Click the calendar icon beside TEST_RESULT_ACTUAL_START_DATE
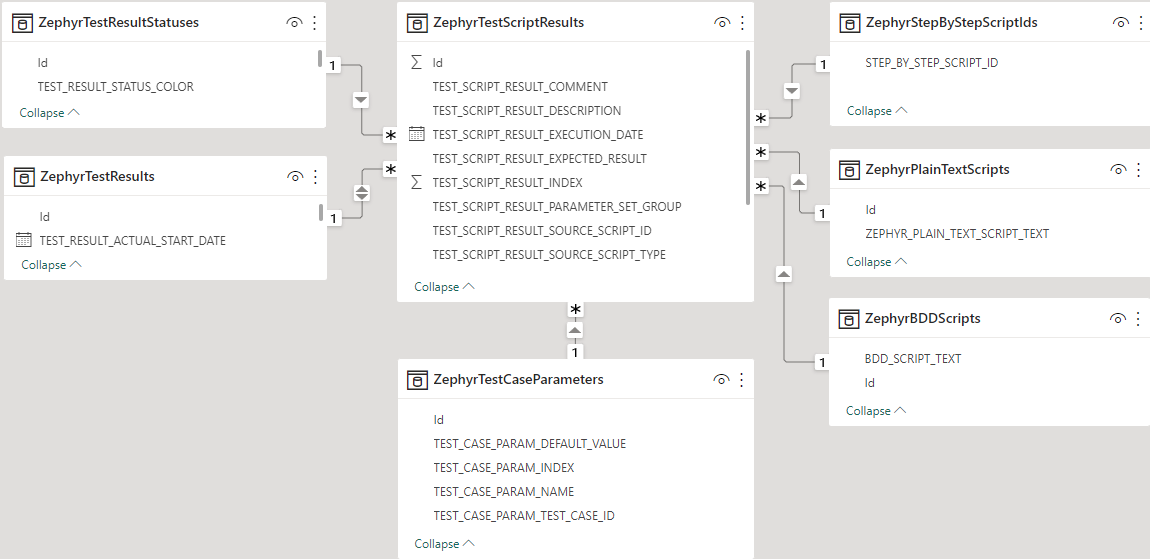This screenshot has width=1150, height=559. click(x=24, y=240)
